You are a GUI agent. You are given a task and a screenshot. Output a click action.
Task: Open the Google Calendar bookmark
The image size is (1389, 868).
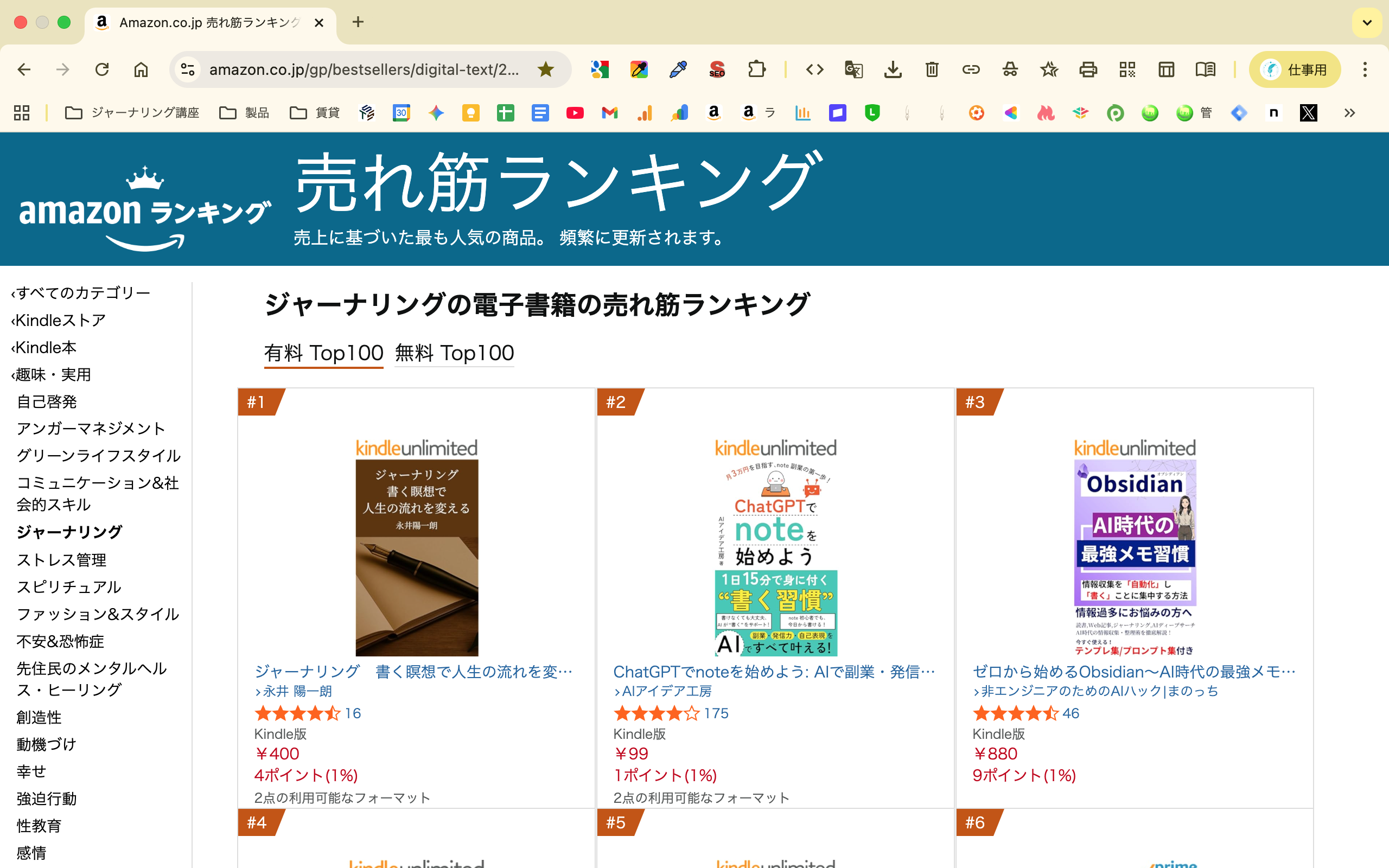pyautogui.click(x=401, y=112)
